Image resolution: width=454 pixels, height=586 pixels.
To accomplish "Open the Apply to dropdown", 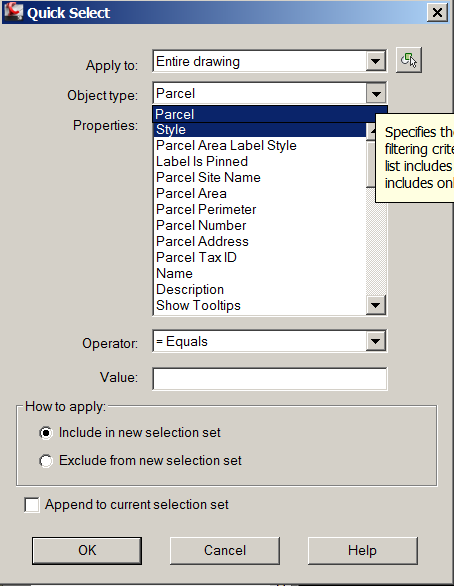I will [376, 61].
